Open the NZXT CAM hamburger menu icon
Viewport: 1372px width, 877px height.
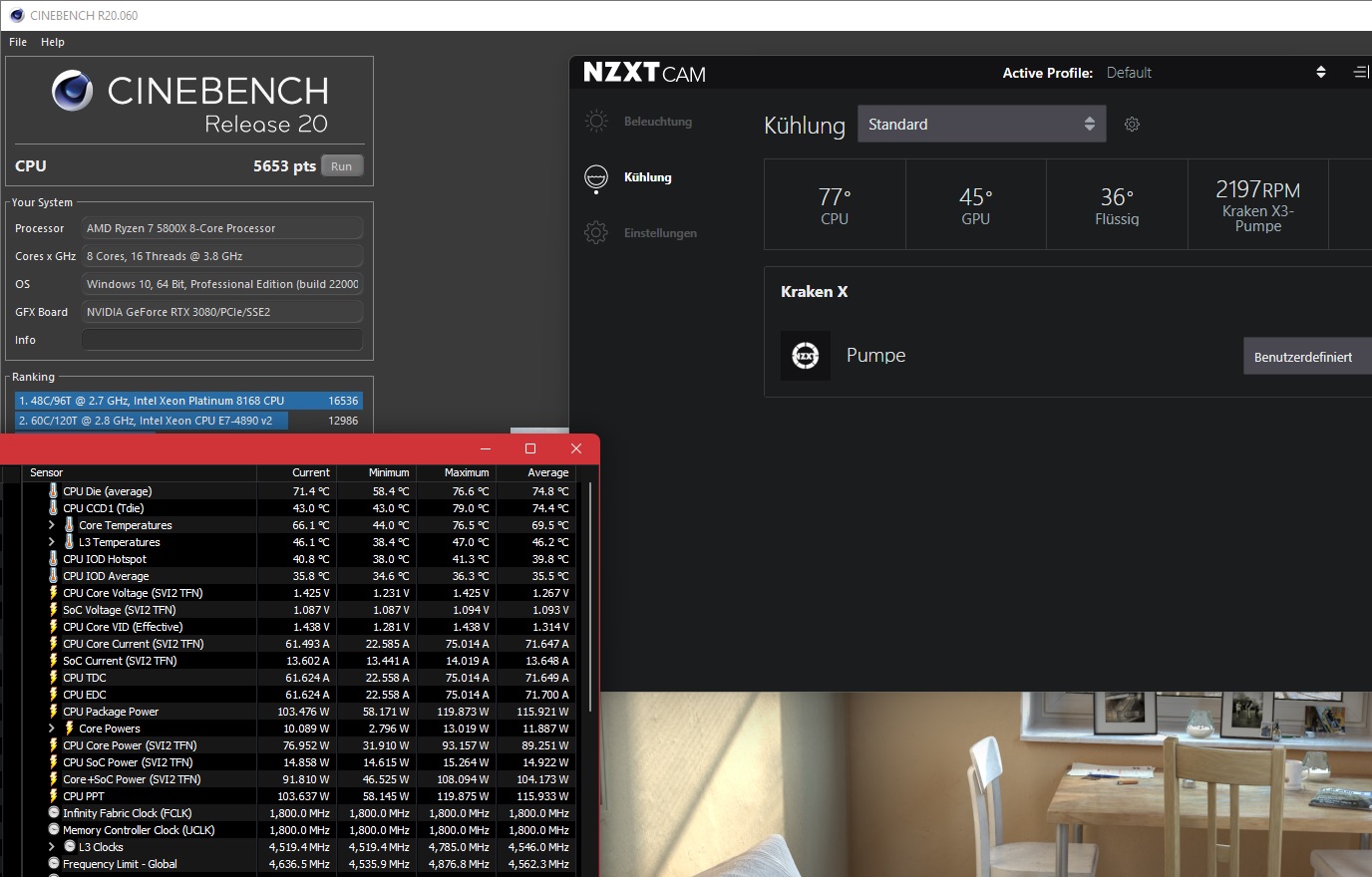(1361, 73)
